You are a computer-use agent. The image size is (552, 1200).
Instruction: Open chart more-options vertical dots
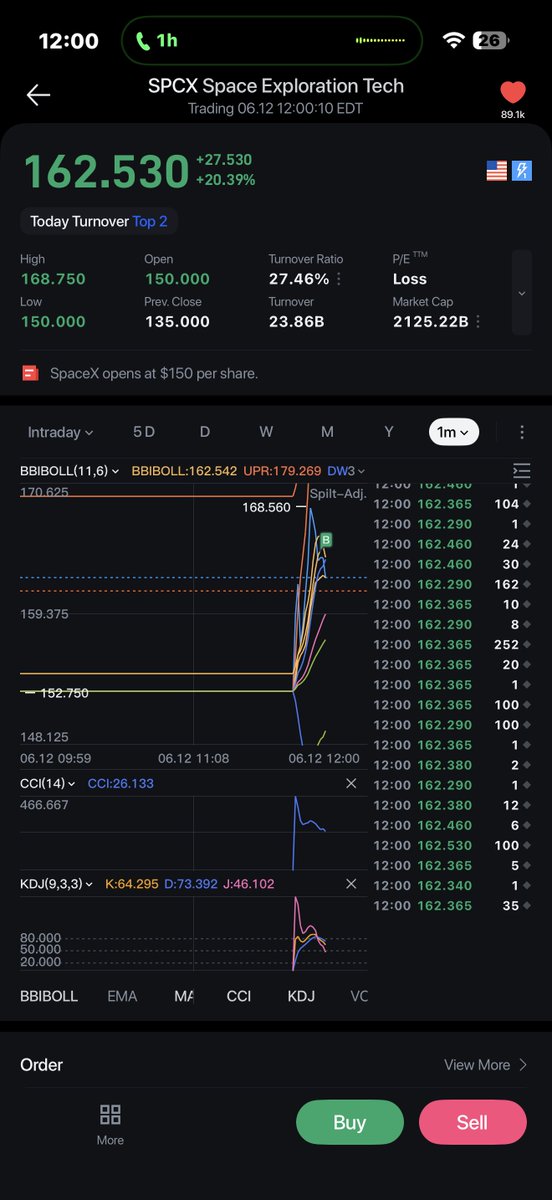522,432
